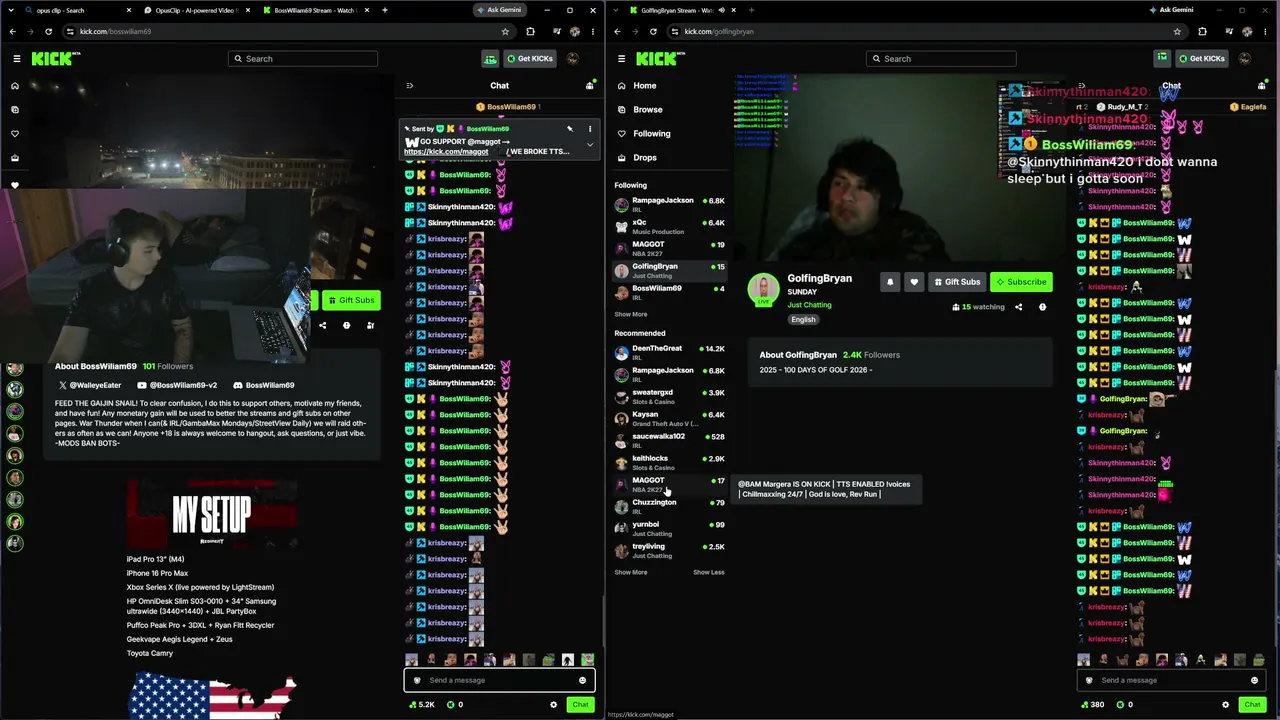
Task: Mute the GolfingBryan Stream tab audio
Action: coord(722,10)
